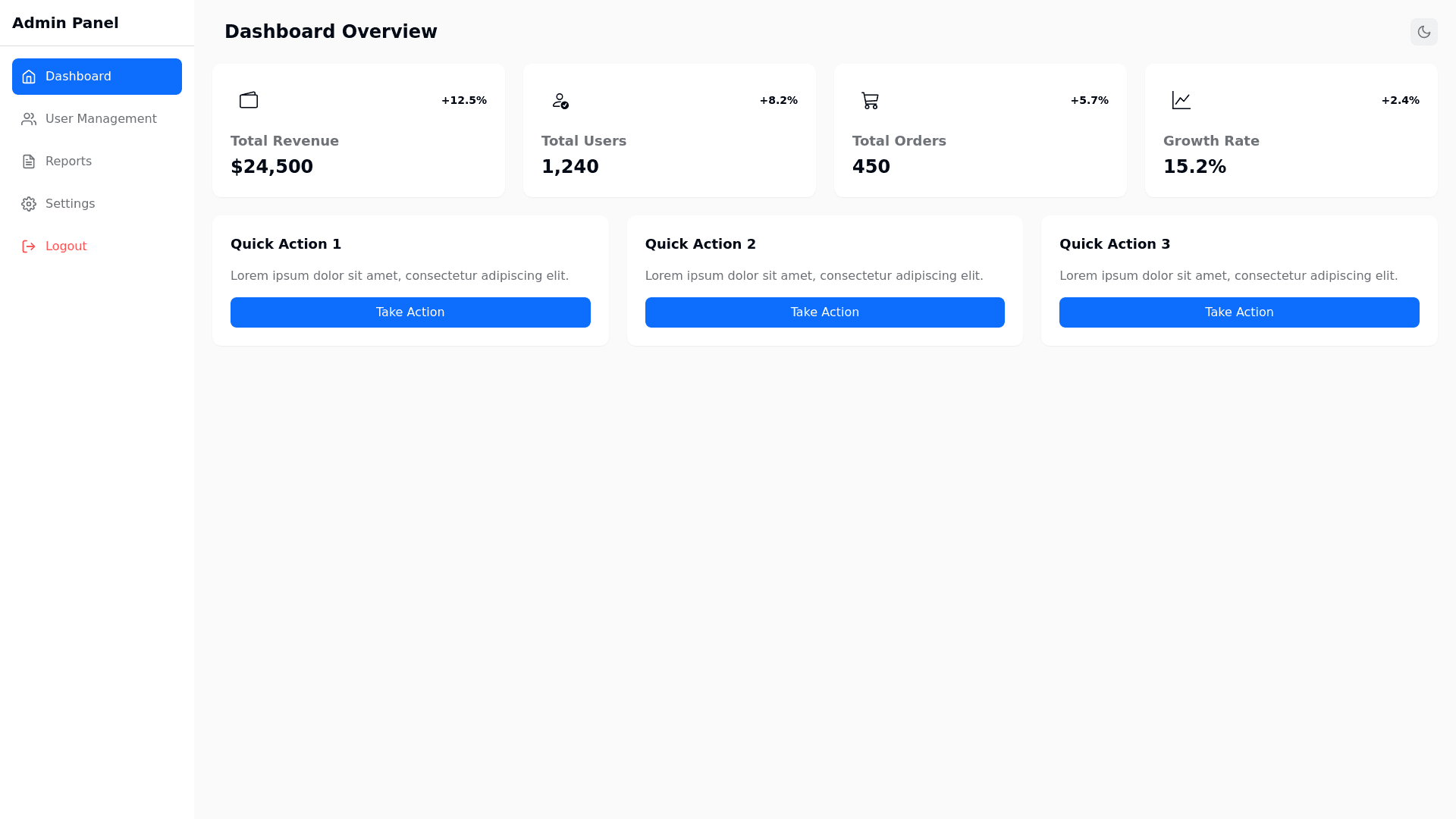
Task: Log out via the Logout link
Action: tap(66, 246)
